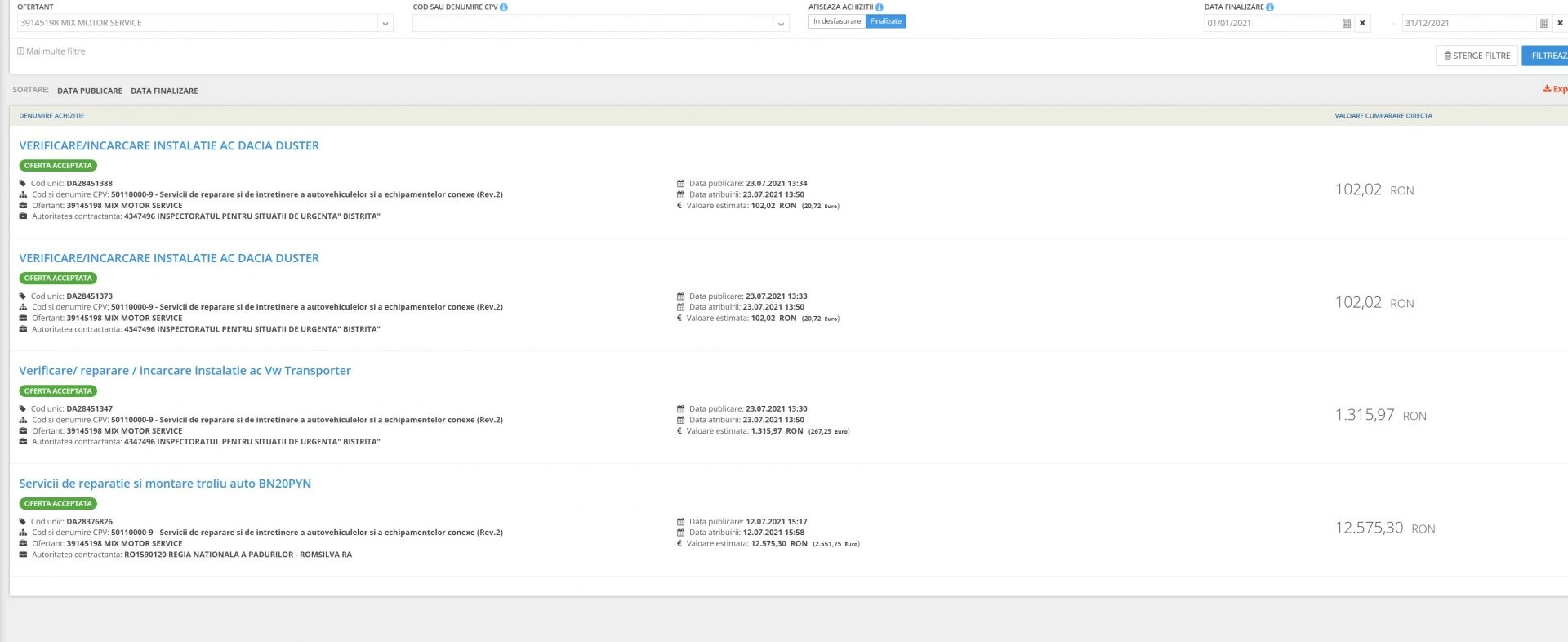Screen dimensions: 1568x642
Task: Open calendar picker for start date 01/01/2021
Action: click(1347, 24)
